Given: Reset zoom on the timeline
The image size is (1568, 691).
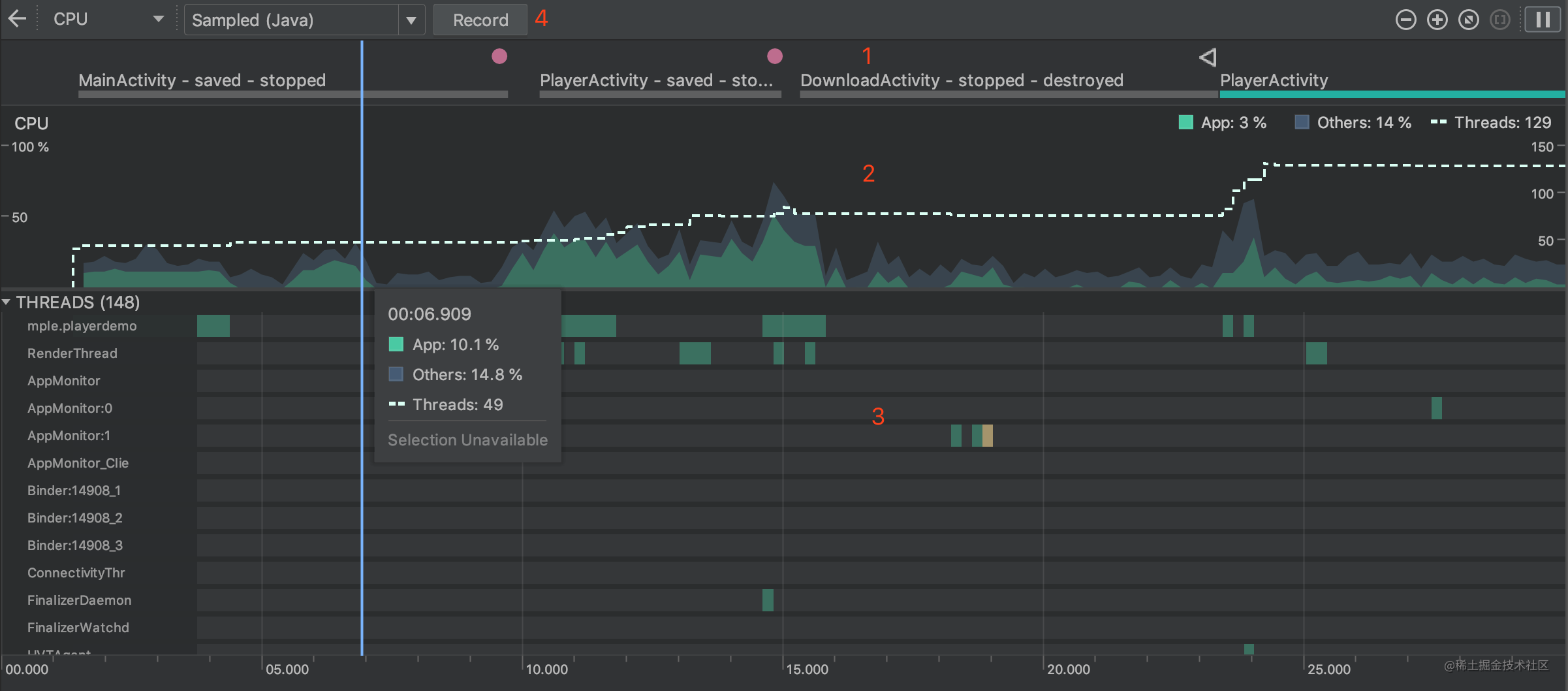Looking at the screenshot, I should [1469, 20].
